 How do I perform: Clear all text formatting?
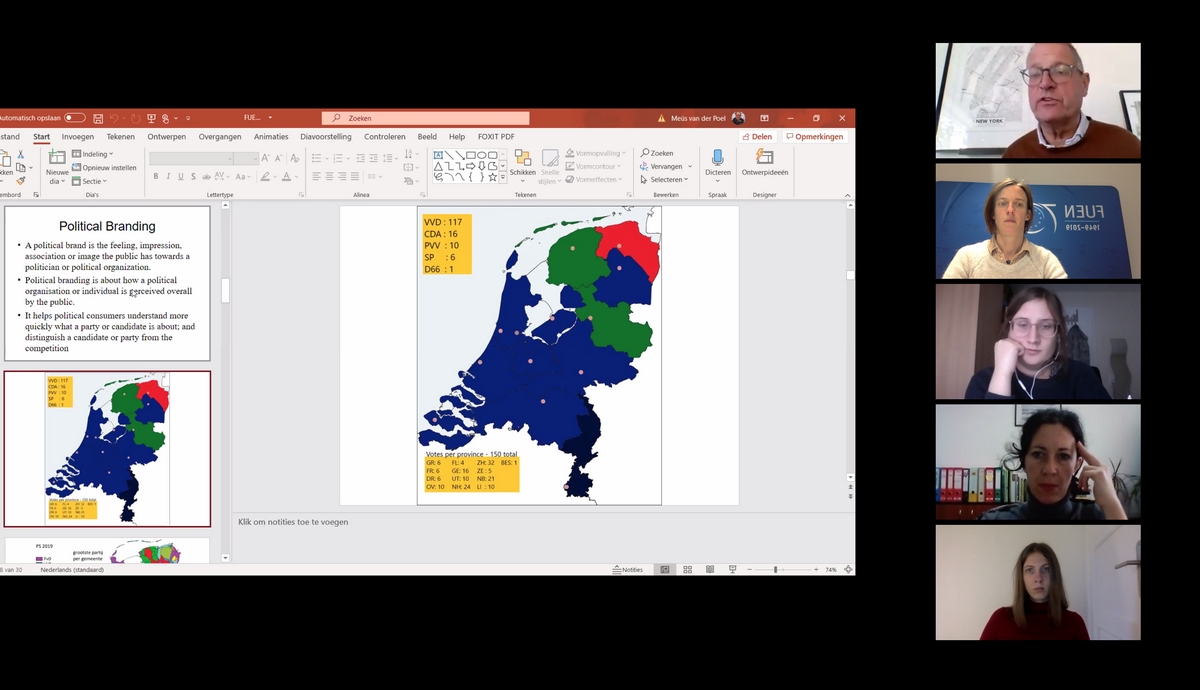pos(295,158)
